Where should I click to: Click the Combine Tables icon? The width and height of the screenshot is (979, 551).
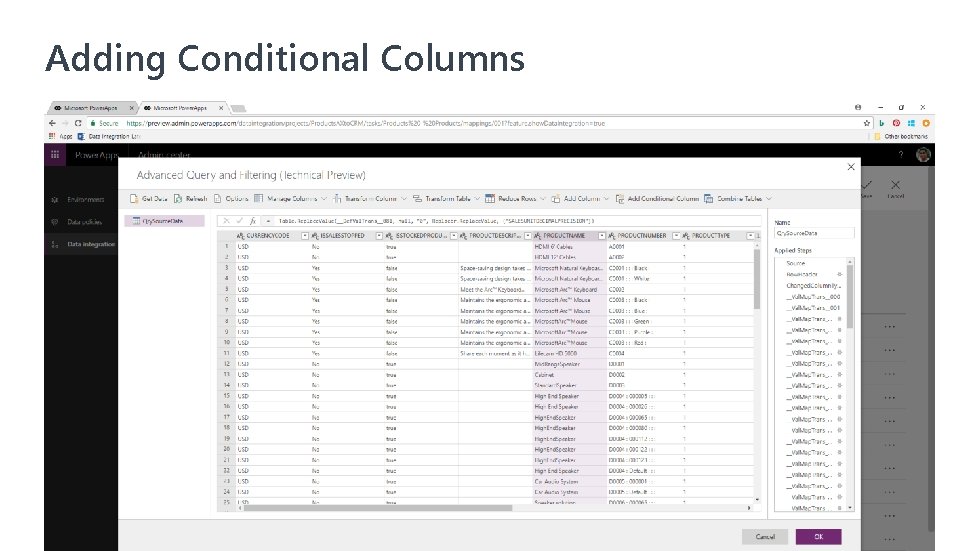(x=709, y=198)
